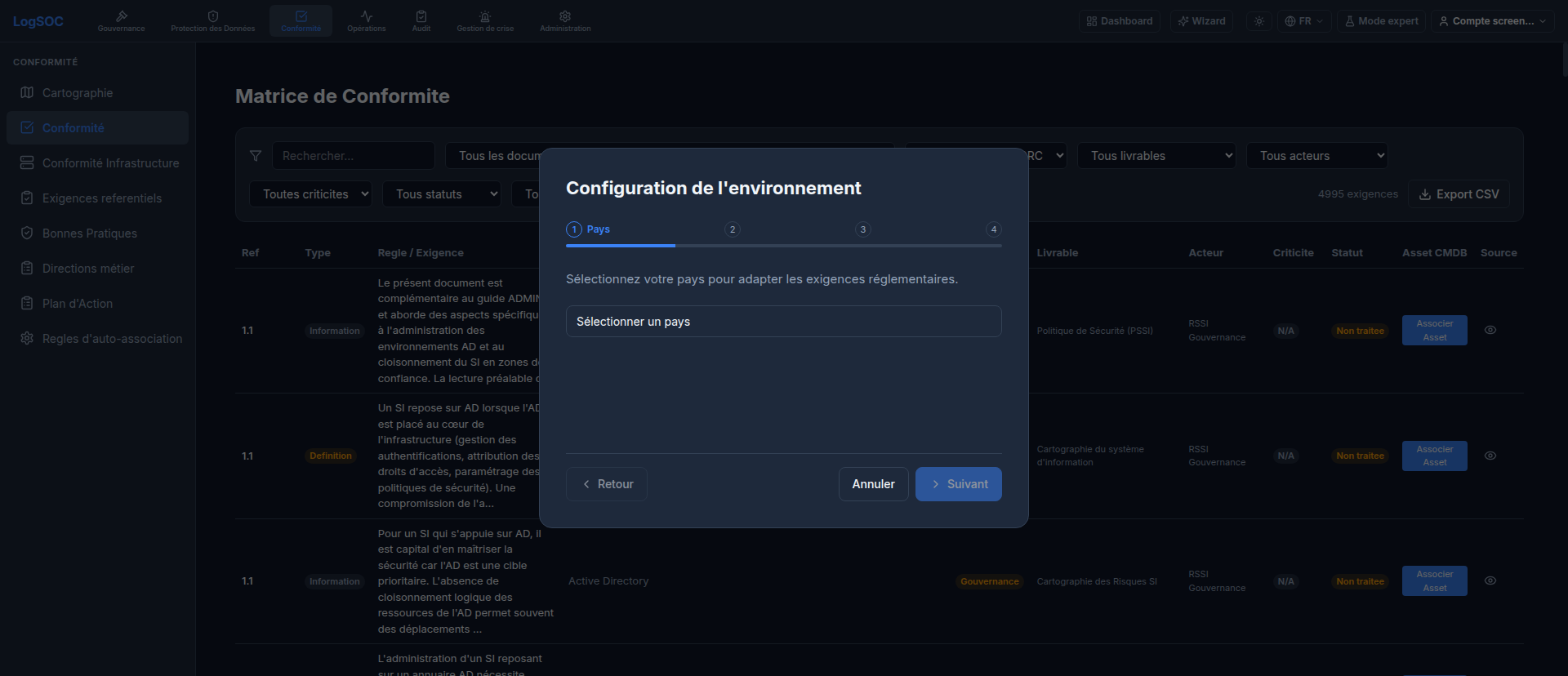Open the Dashboard button in the header
The width and height of the screenshot is (1568, 676).
1120,21
